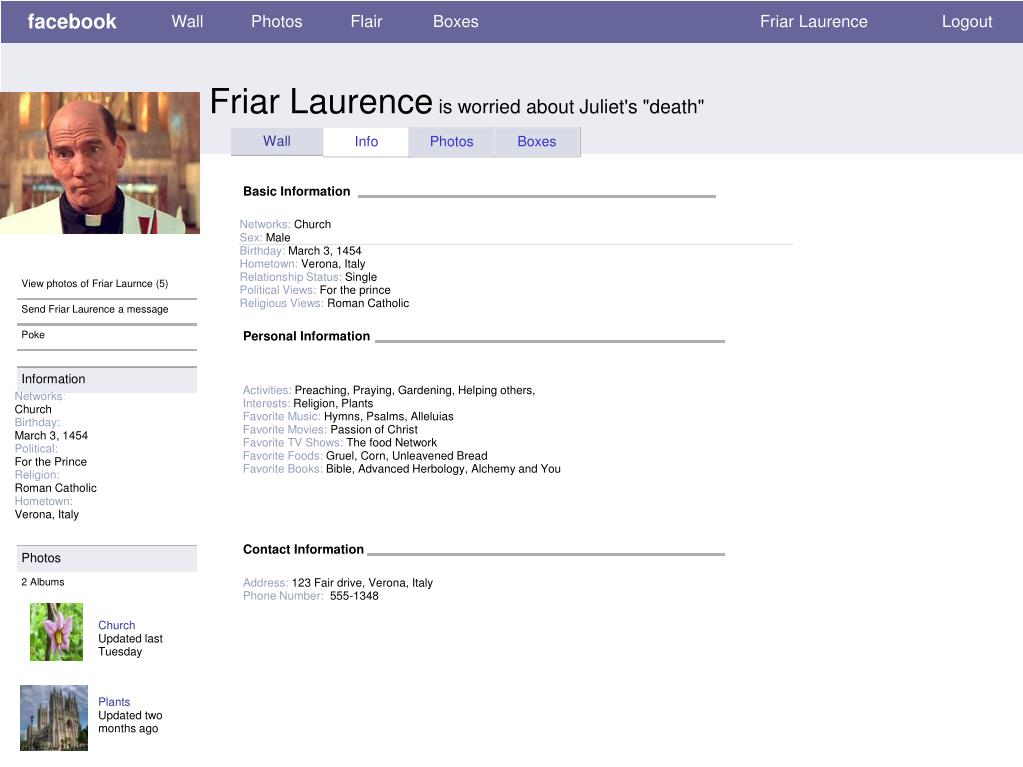Click the Activities line about Preaching, Praying
Viewport: 1023px width, 767px height.
coord(389,390)
